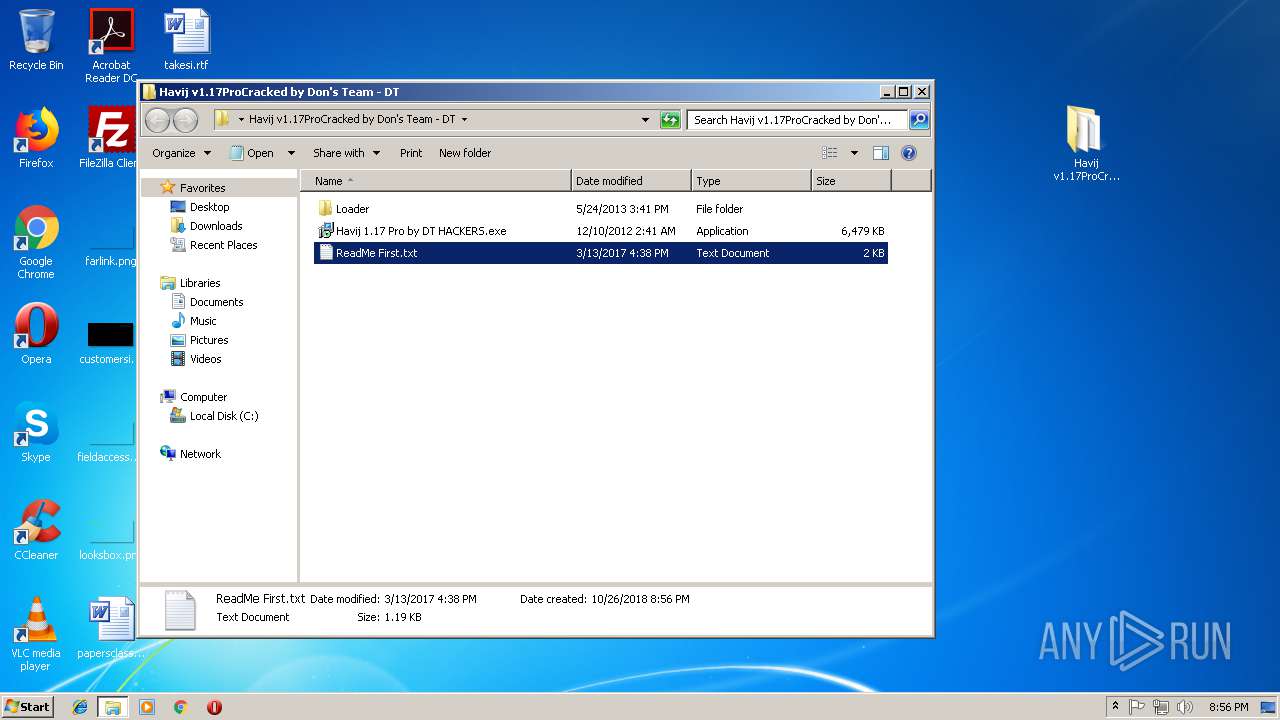The image size is (1280, 720).
Task: Click Show desktop button at taskbar end
Action: pyautogui.click(x=1268, y=707)
